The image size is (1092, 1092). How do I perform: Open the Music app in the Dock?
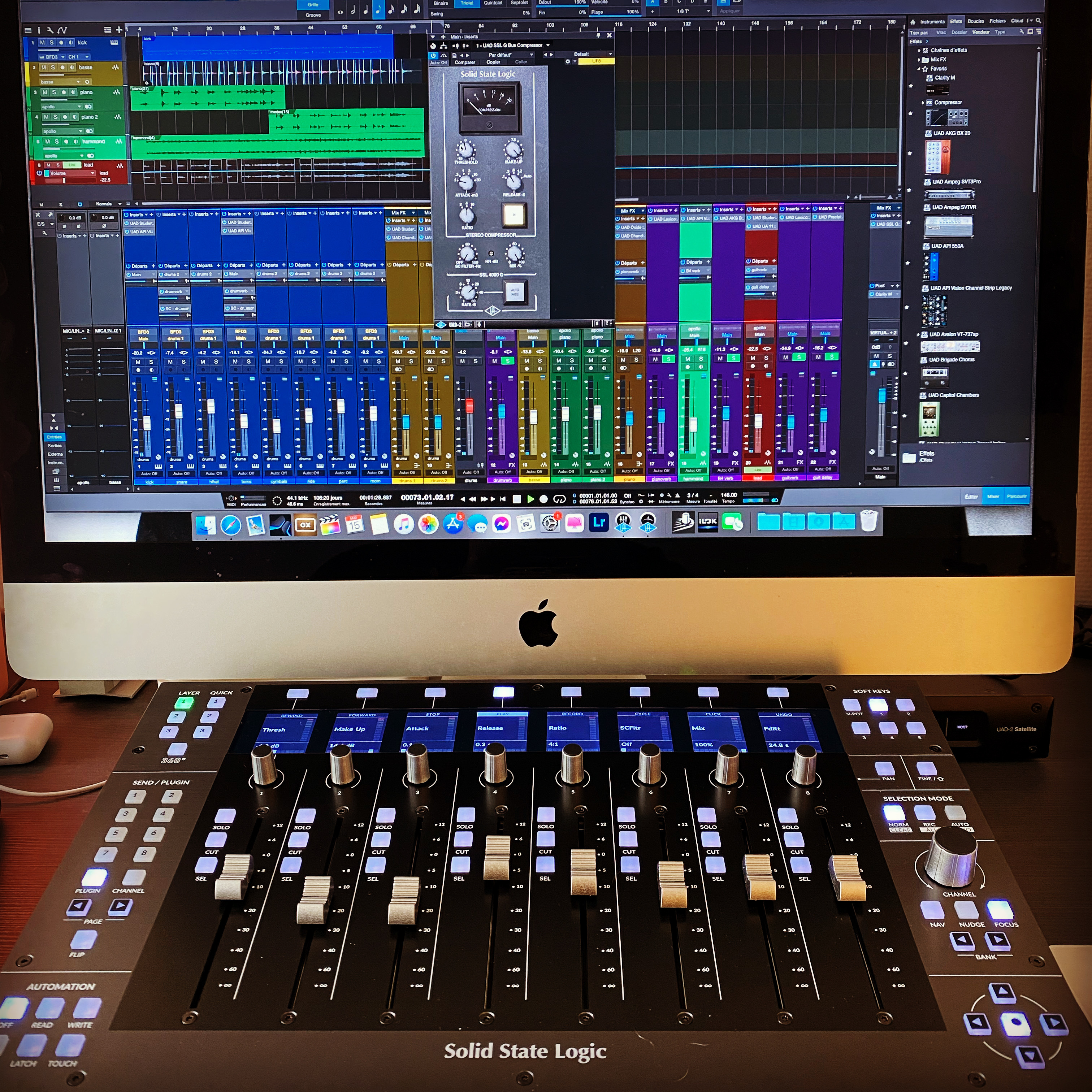404,525
